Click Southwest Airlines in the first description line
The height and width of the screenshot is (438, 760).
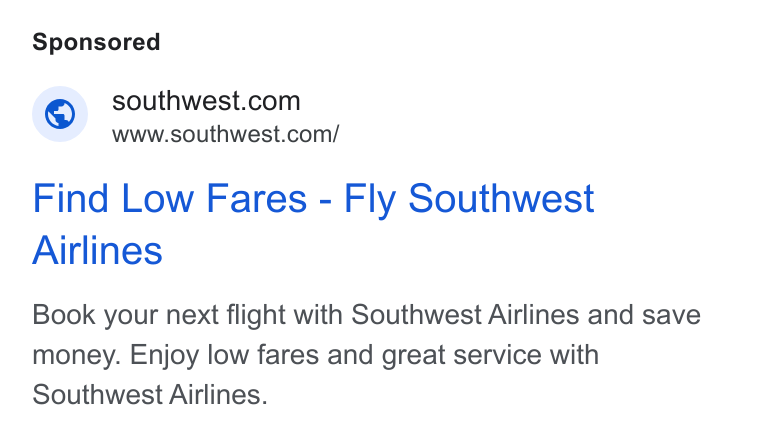click(x=465, y=315)
